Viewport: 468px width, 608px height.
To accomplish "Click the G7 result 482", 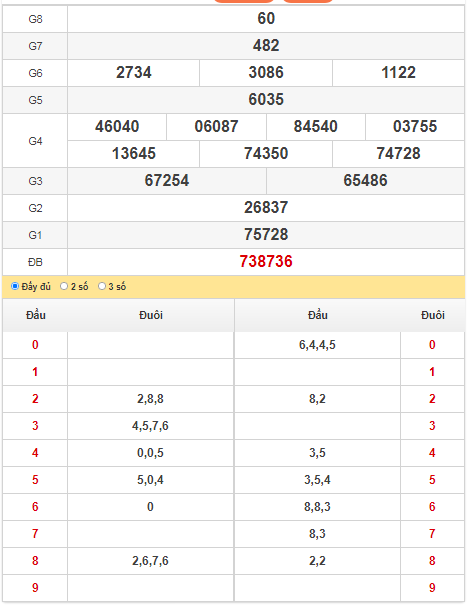I will [266, 46].
